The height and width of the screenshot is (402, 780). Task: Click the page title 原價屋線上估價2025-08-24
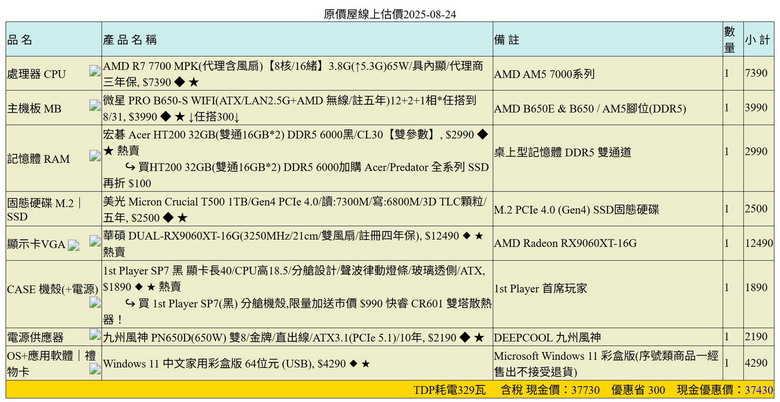(x=390, y=14)
